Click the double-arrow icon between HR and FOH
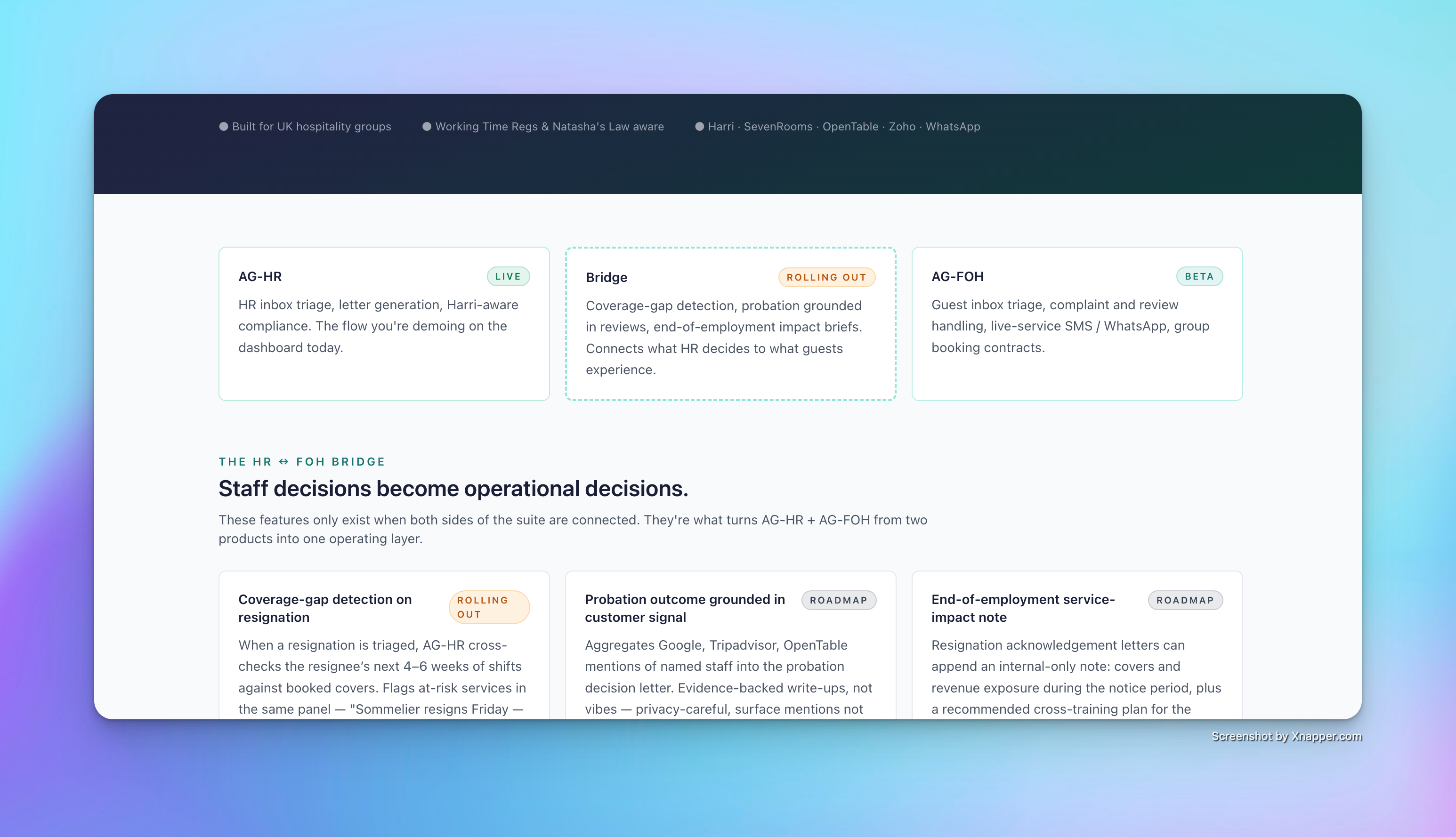Screen dimensions: 1456x837 (x=283, y=462)
